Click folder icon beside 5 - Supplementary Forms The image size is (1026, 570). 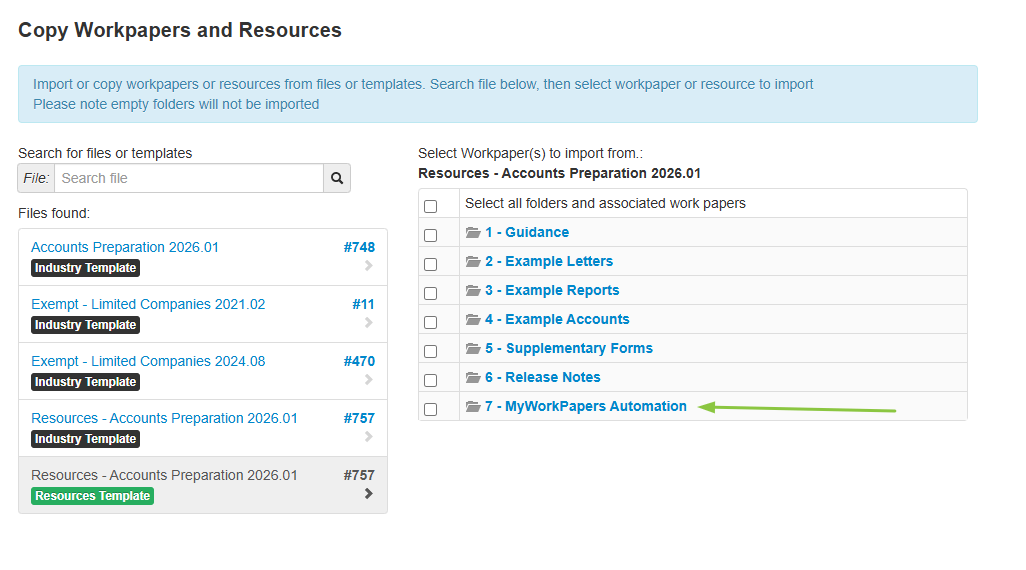pos(473,349)
